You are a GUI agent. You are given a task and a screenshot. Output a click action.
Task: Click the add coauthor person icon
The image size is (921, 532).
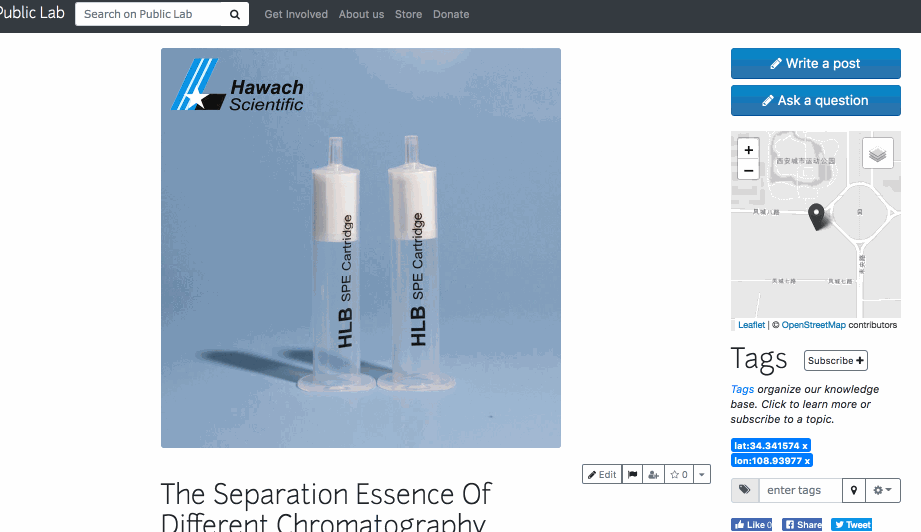(x=653, y=474)
